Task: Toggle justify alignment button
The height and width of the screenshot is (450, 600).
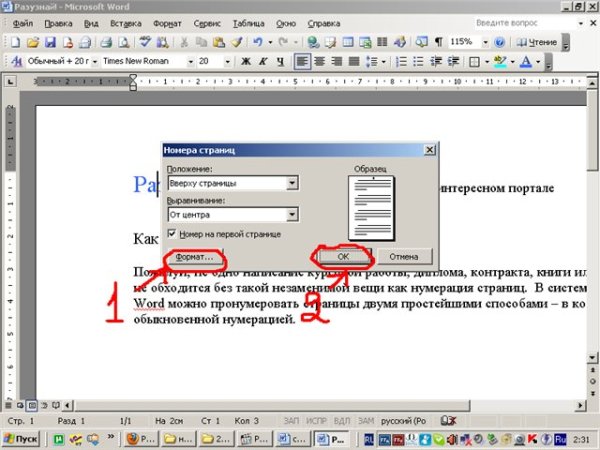Action: [354, 62]
